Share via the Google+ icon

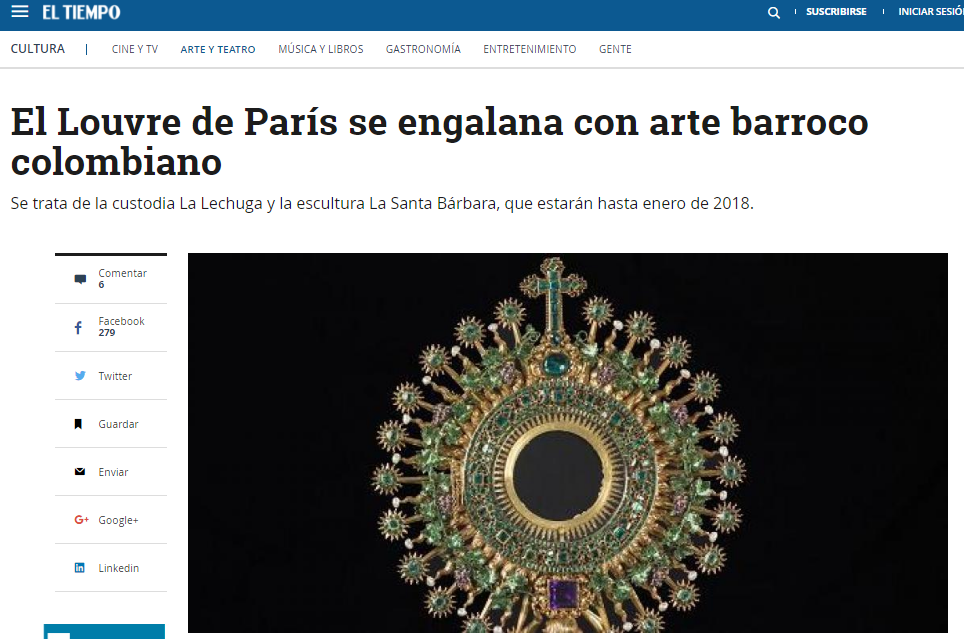(81, 520)
